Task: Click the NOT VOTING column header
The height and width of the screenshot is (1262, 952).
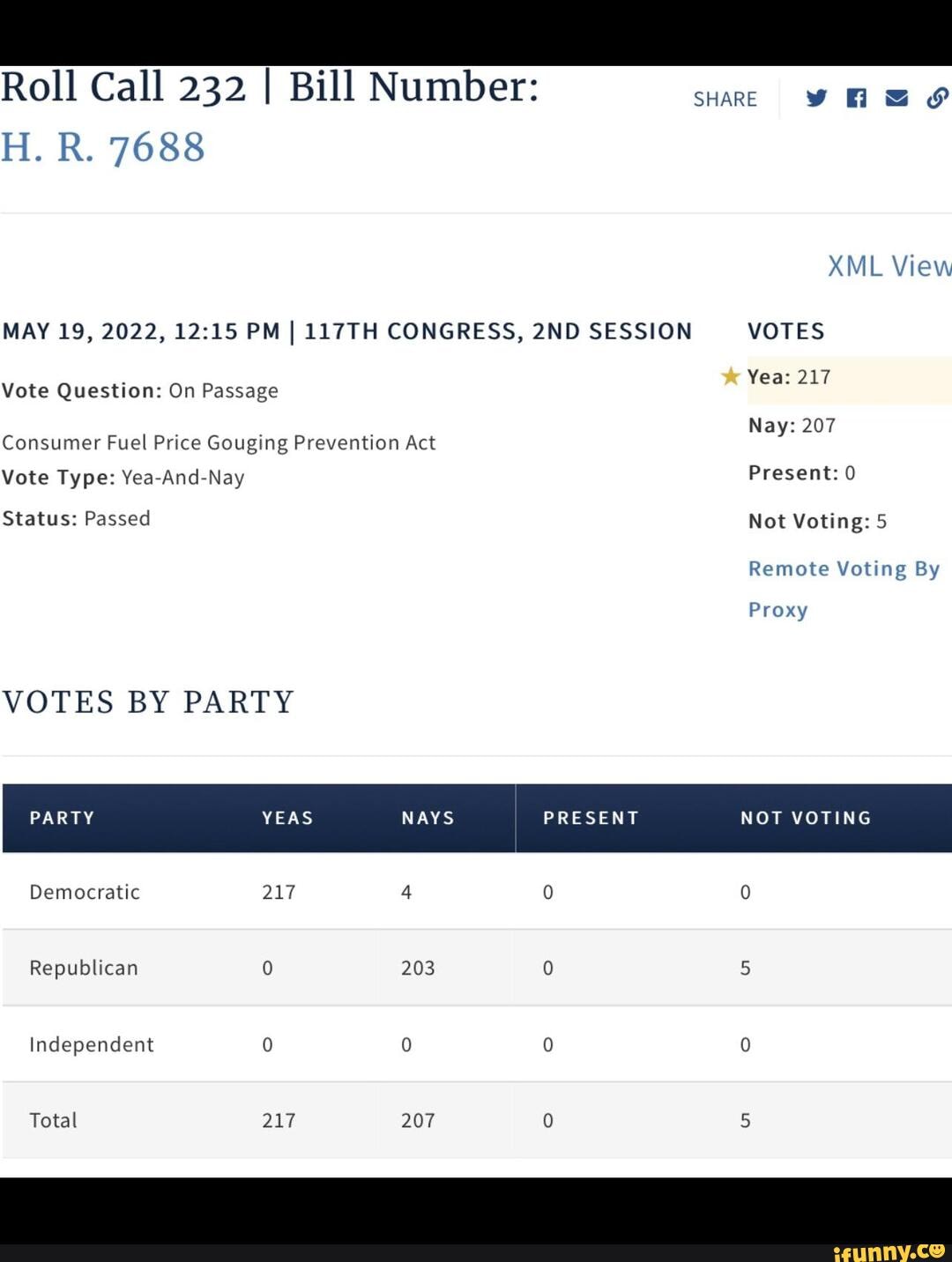Action: coord(806,818)
